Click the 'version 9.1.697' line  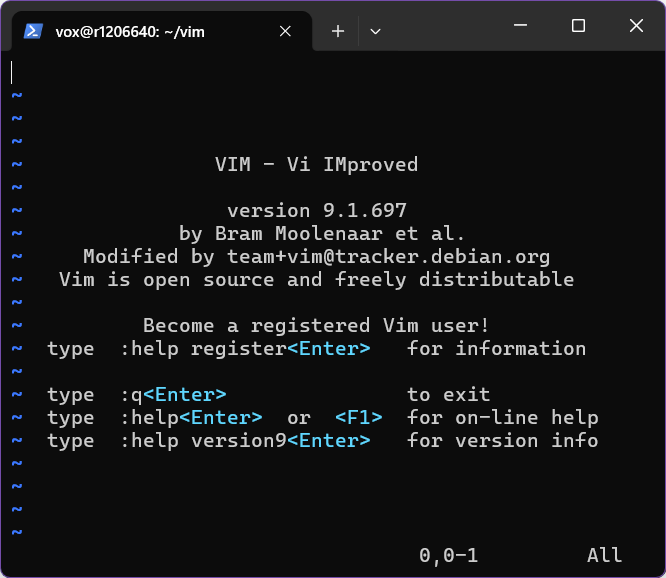coord(317,211)
